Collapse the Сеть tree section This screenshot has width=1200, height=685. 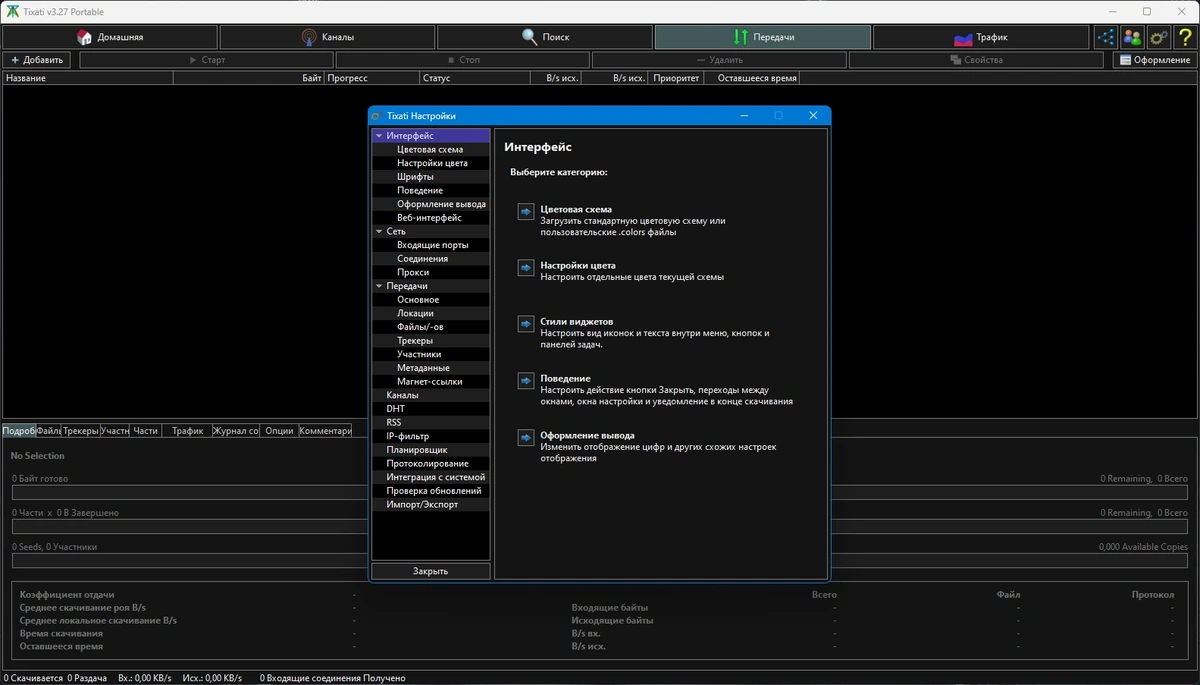[x=379, y=231]
